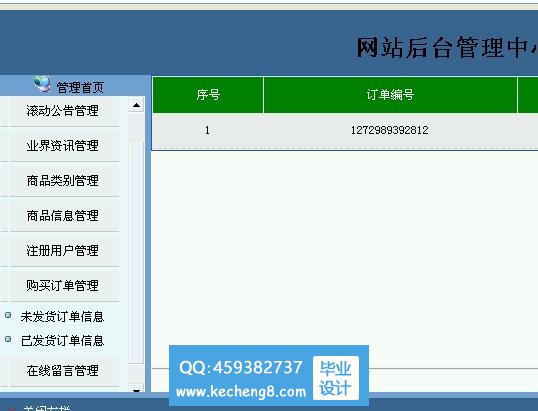Image resolution: width=538 pixels, height=411 pixels.
Task: Open the 管理首页 link
Action: coord(80,87)
